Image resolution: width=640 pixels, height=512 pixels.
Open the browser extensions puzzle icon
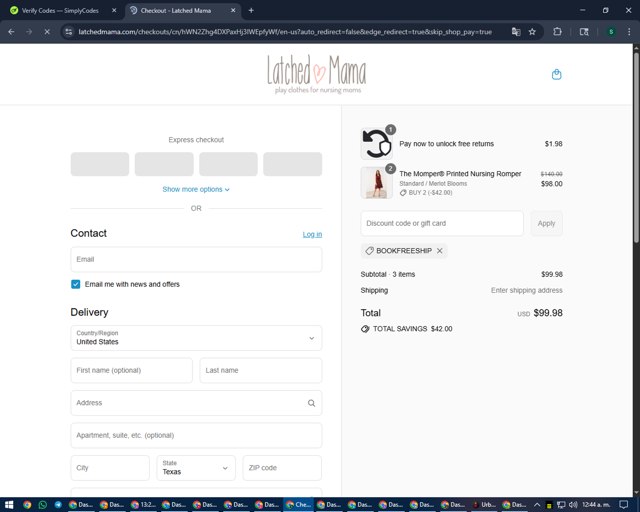point(557,32)
